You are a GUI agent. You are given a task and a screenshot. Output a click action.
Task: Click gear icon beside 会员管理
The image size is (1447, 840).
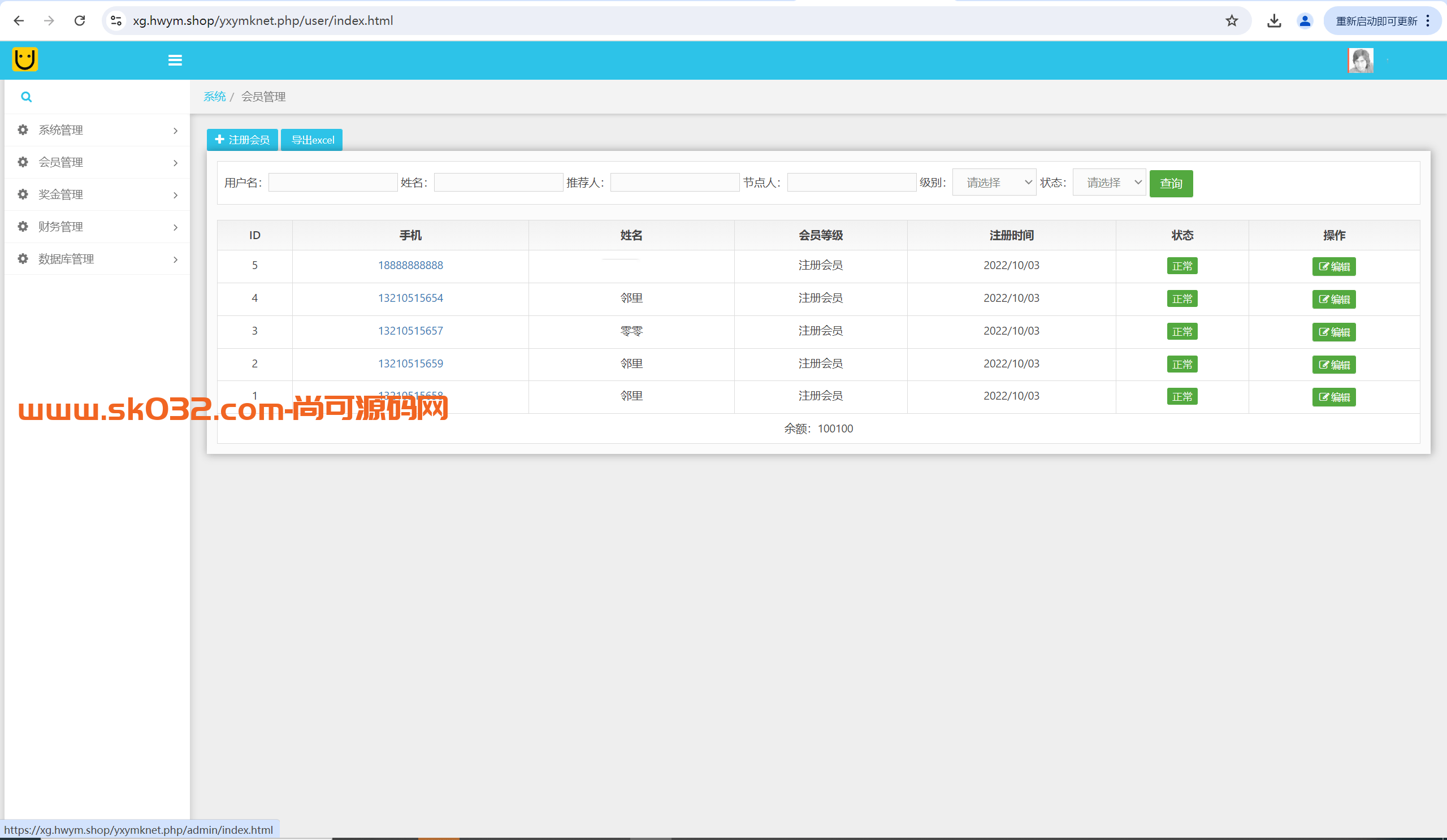coord(23,162)
